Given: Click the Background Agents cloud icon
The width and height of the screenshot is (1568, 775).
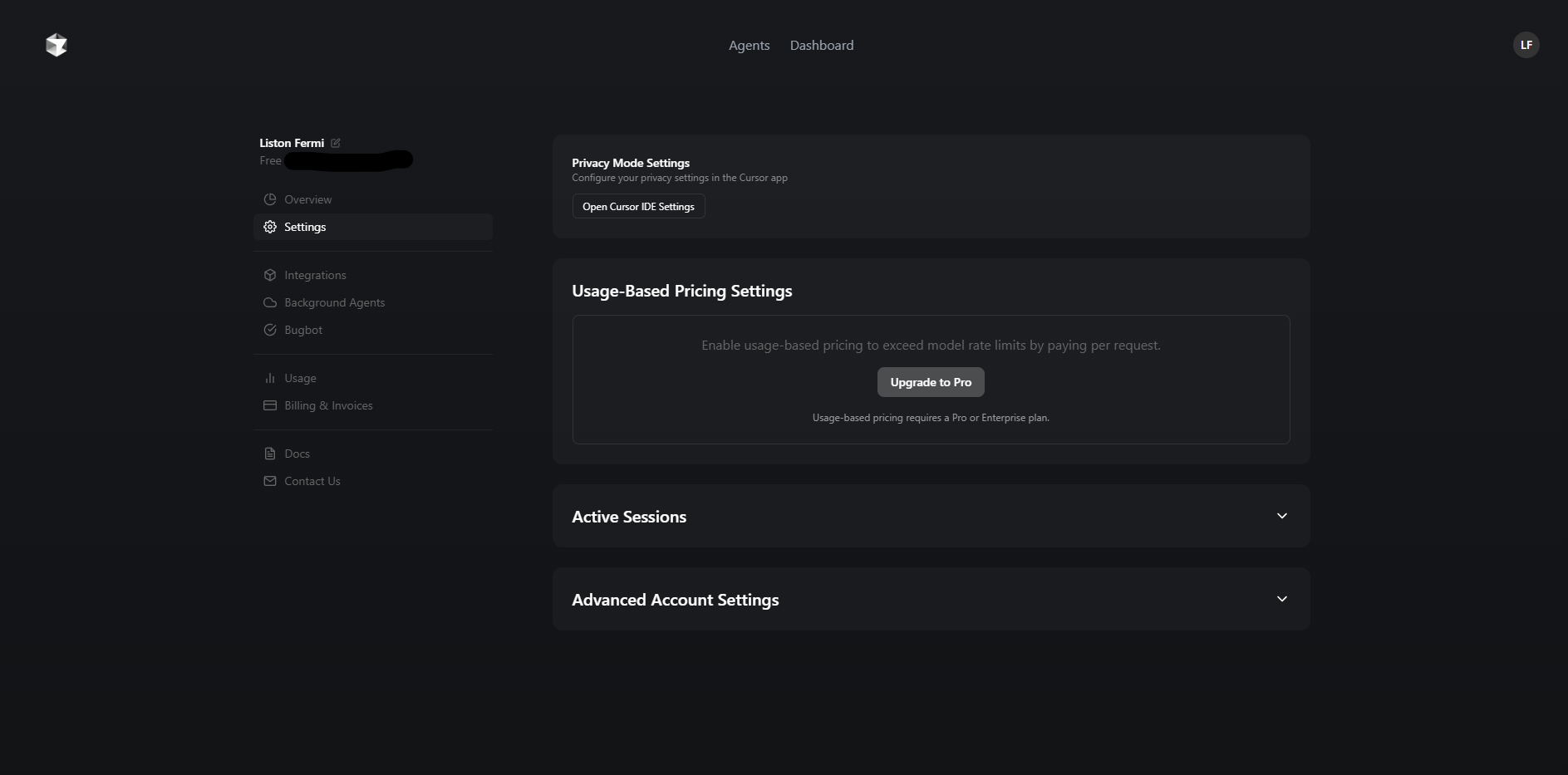Looking at the screenshot, I should point(270,302).
